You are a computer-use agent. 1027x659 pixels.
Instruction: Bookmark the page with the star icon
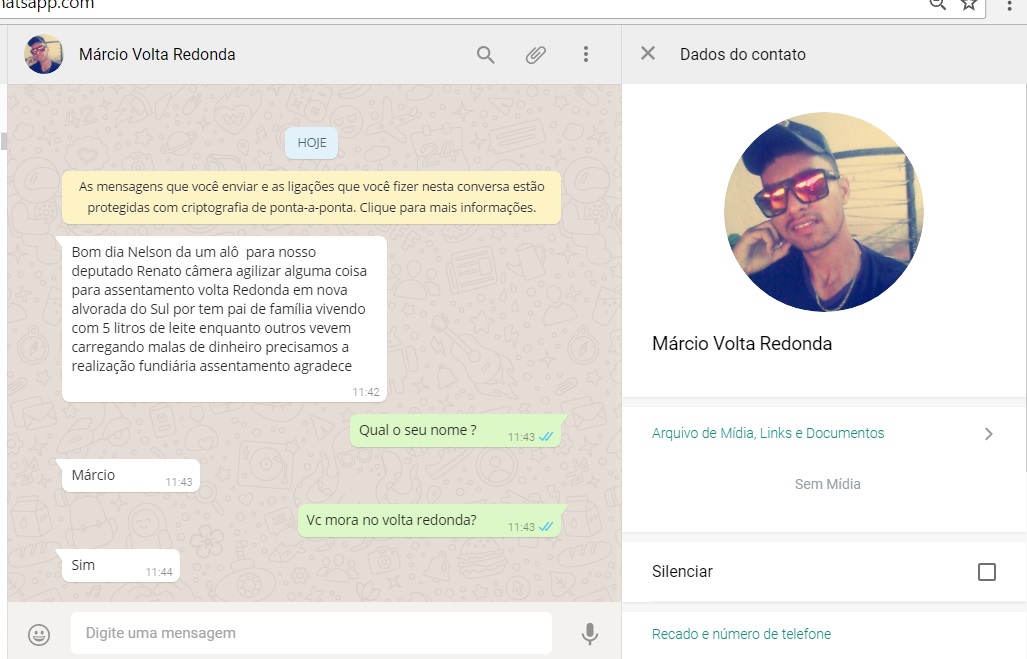[969, 4]
